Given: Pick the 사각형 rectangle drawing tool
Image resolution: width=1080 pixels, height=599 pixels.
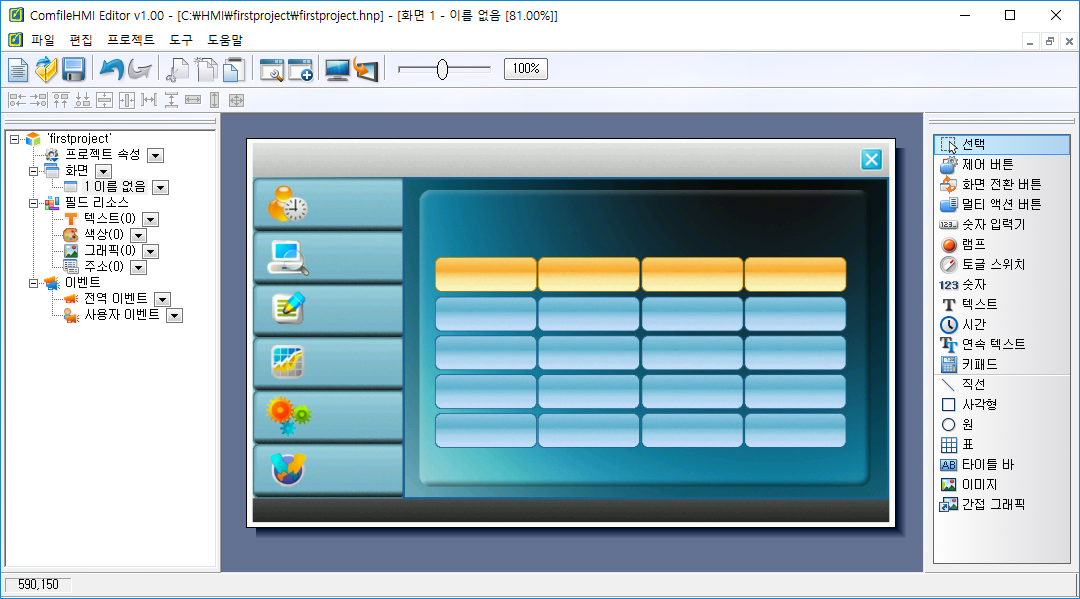Looking at the screenshot, I should click(978, 404).
